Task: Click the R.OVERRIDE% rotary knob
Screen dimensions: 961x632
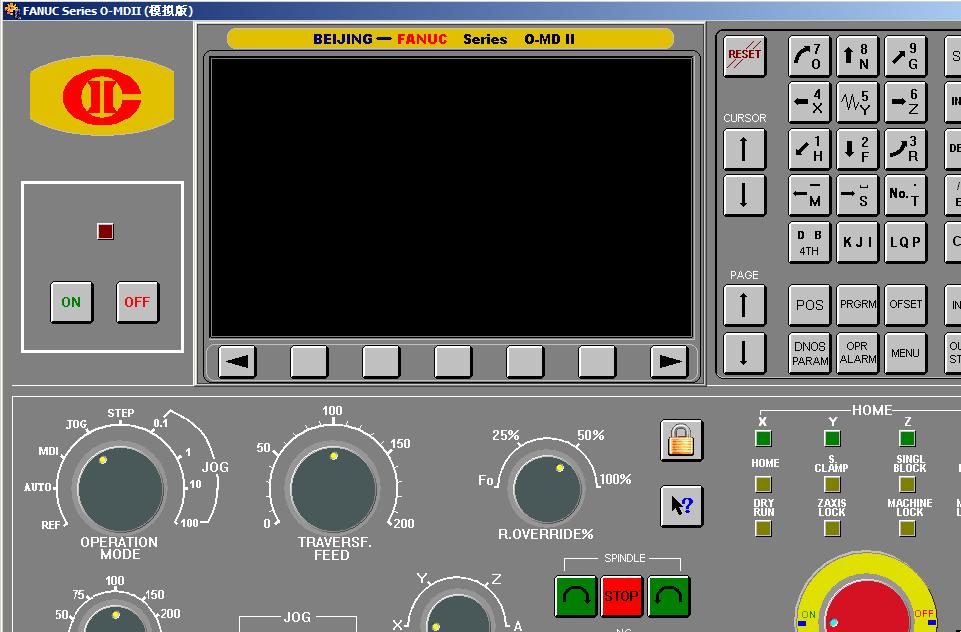Action: pos(547,489)
